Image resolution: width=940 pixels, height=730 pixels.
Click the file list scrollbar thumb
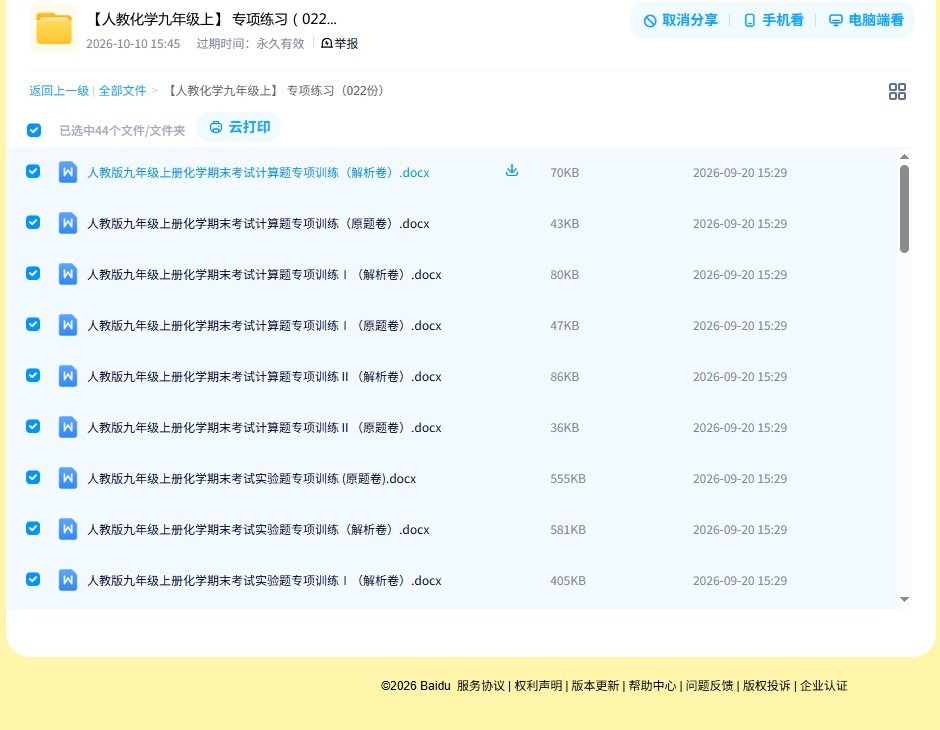904,209
